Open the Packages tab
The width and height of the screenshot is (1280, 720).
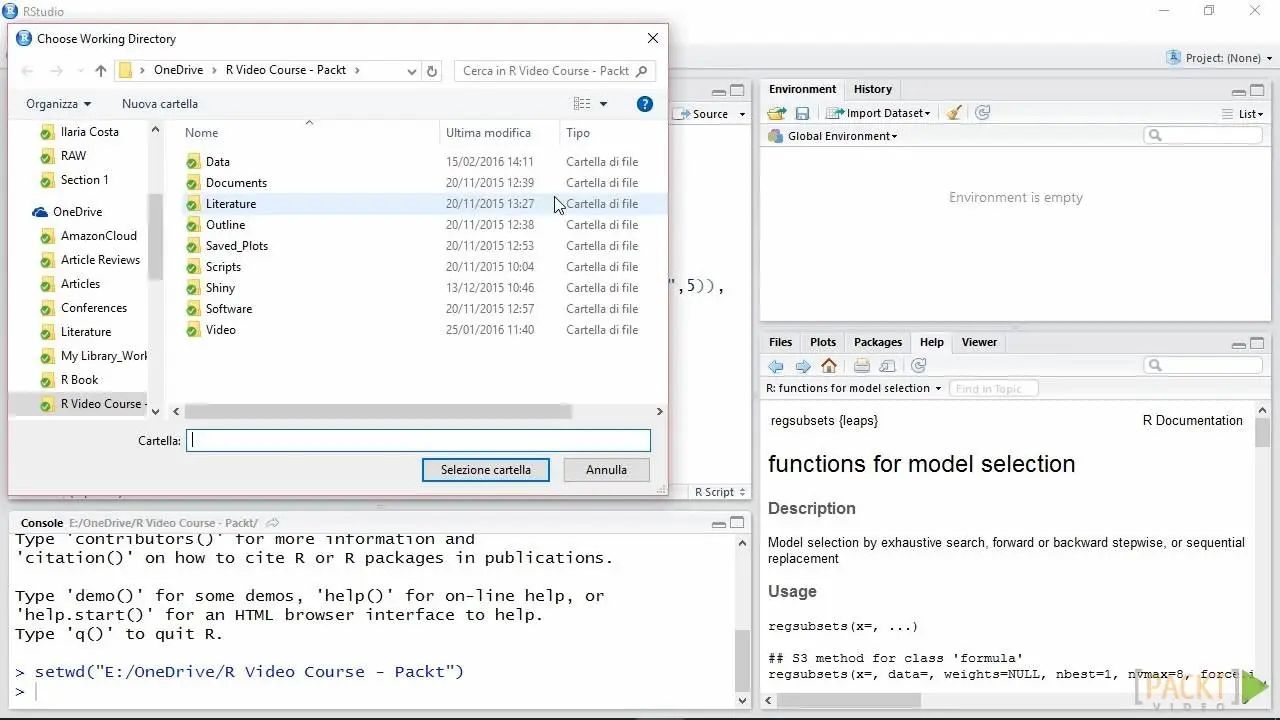(x=878, y=342)
